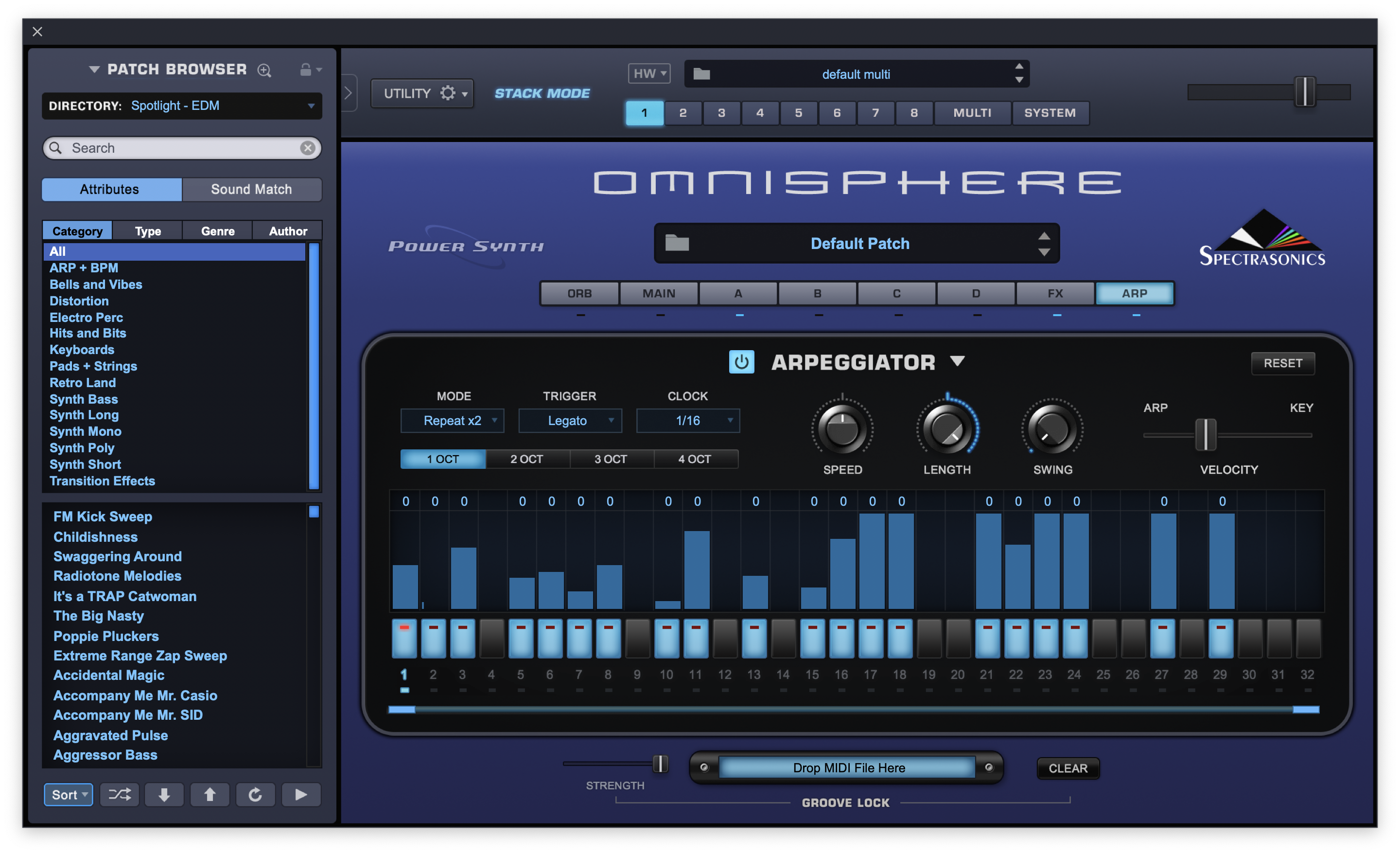Click the left Groove Lock circle icon
The width and height of the screenshot is (1400, 854).
(x=704, y=767)
